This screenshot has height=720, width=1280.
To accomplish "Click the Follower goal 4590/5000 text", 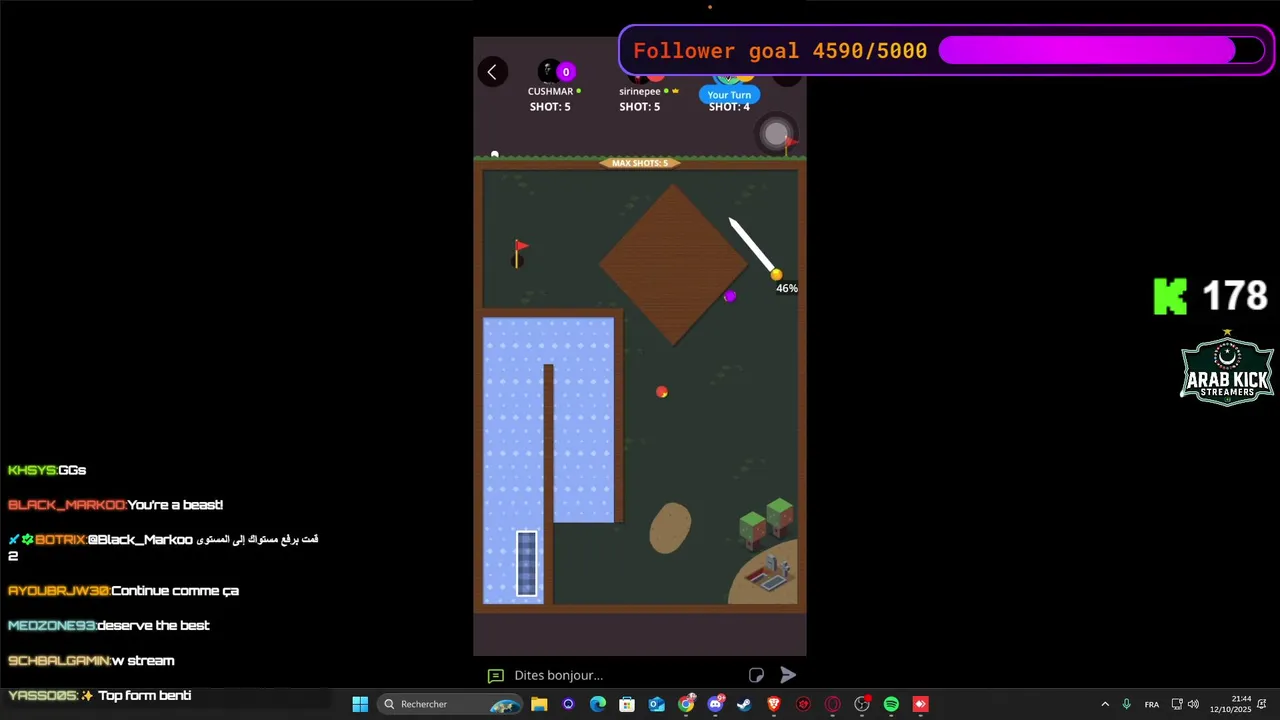I will click(x=780, y=51).
